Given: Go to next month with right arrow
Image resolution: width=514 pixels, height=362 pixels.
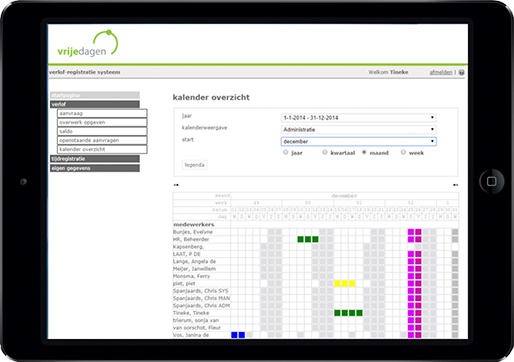Looking at the screenshot, I should pos(455,185).
